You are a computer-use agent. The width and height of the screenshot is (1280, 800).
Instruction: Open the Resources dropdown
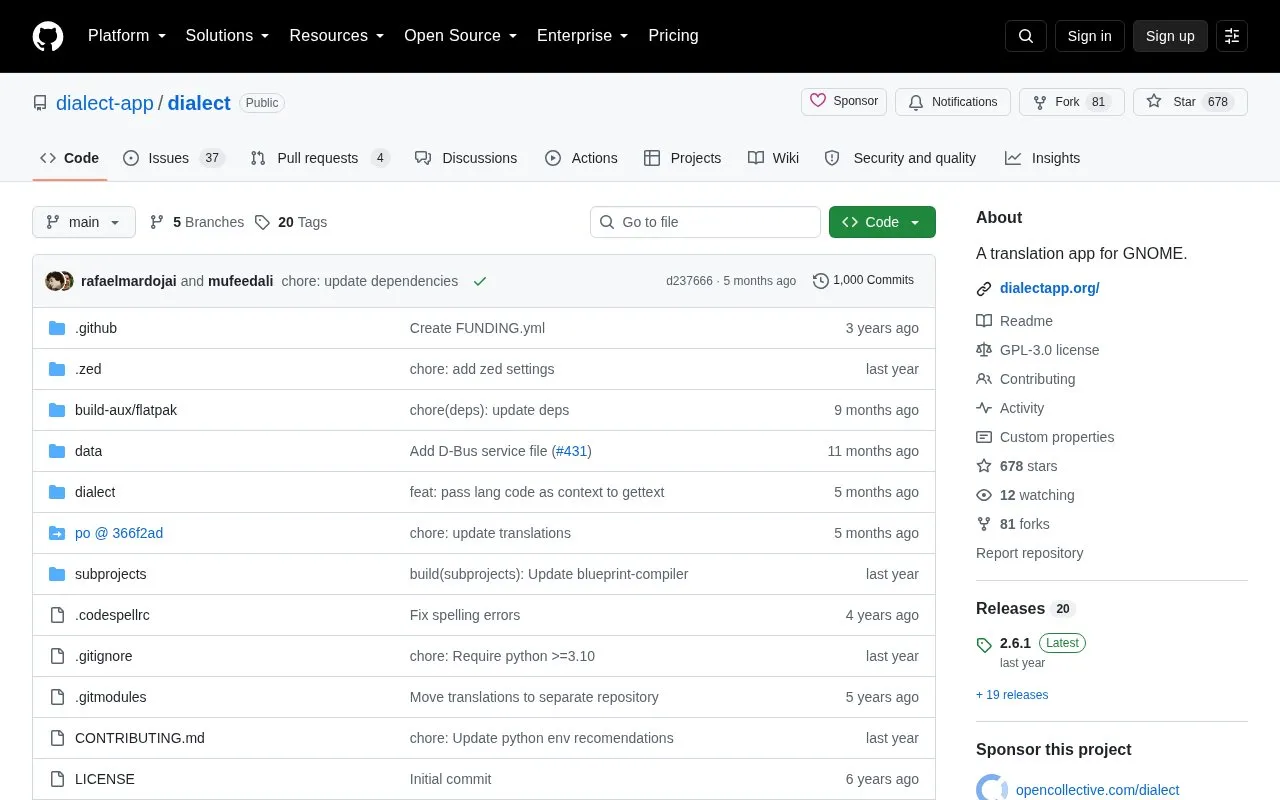[x=337, y=36]
